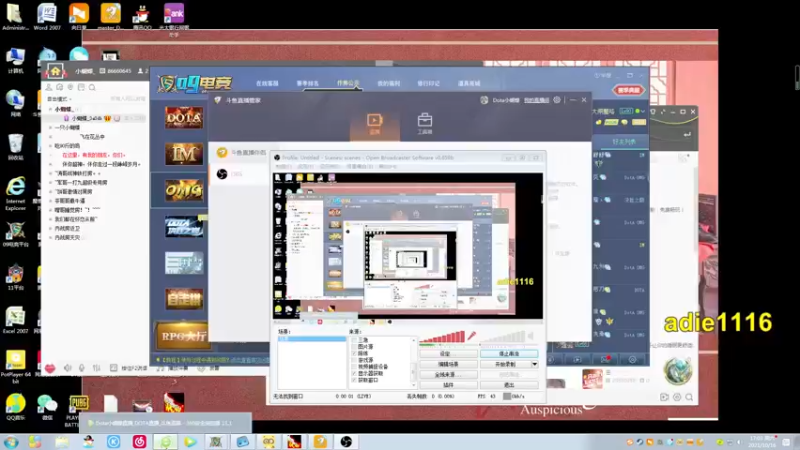Click the 停止串流 button in OBS
Screen dimensions: 800x450
pos(509,354)
